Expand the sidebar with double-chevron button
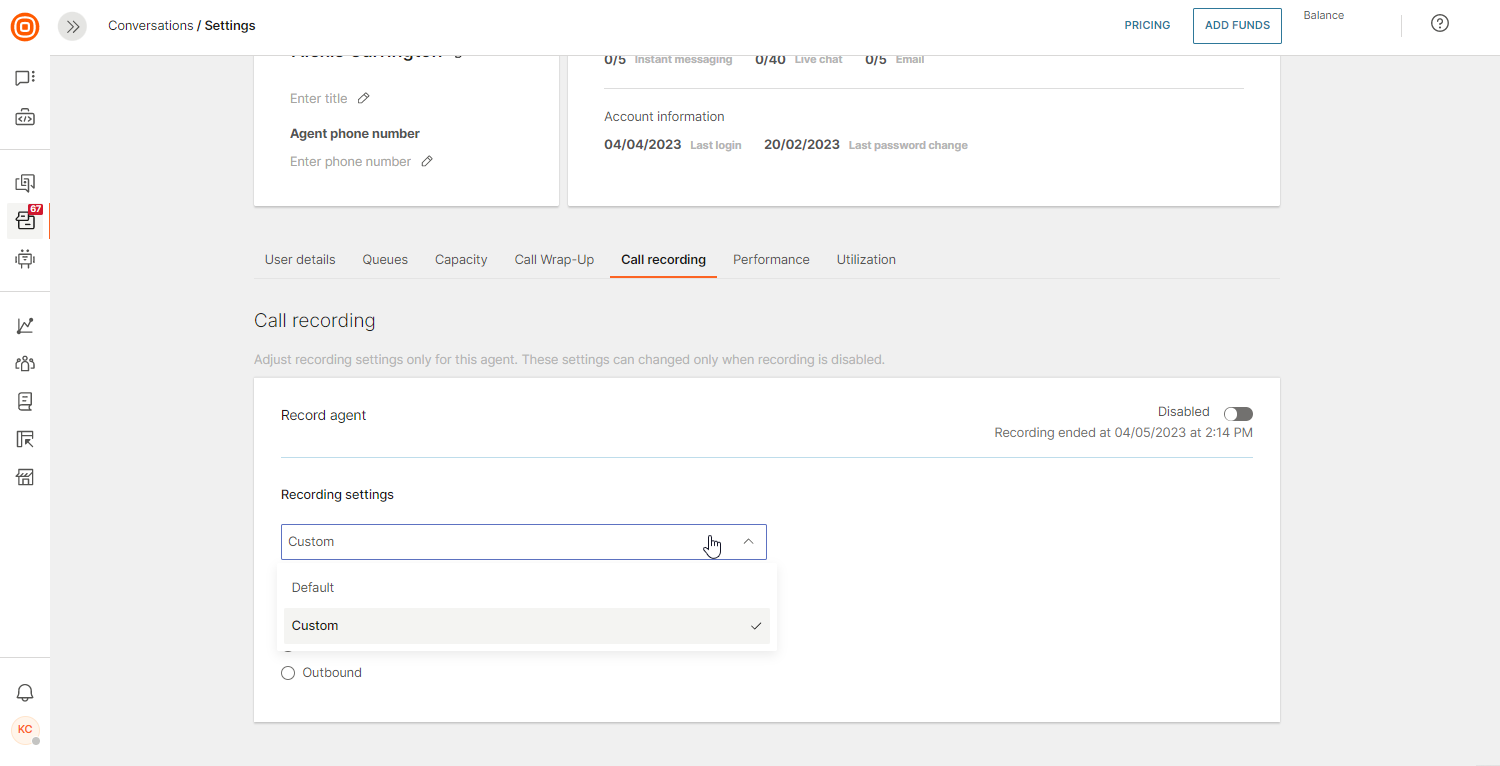This screenshot has height=766, width=1500. click(x=72, y=27)
